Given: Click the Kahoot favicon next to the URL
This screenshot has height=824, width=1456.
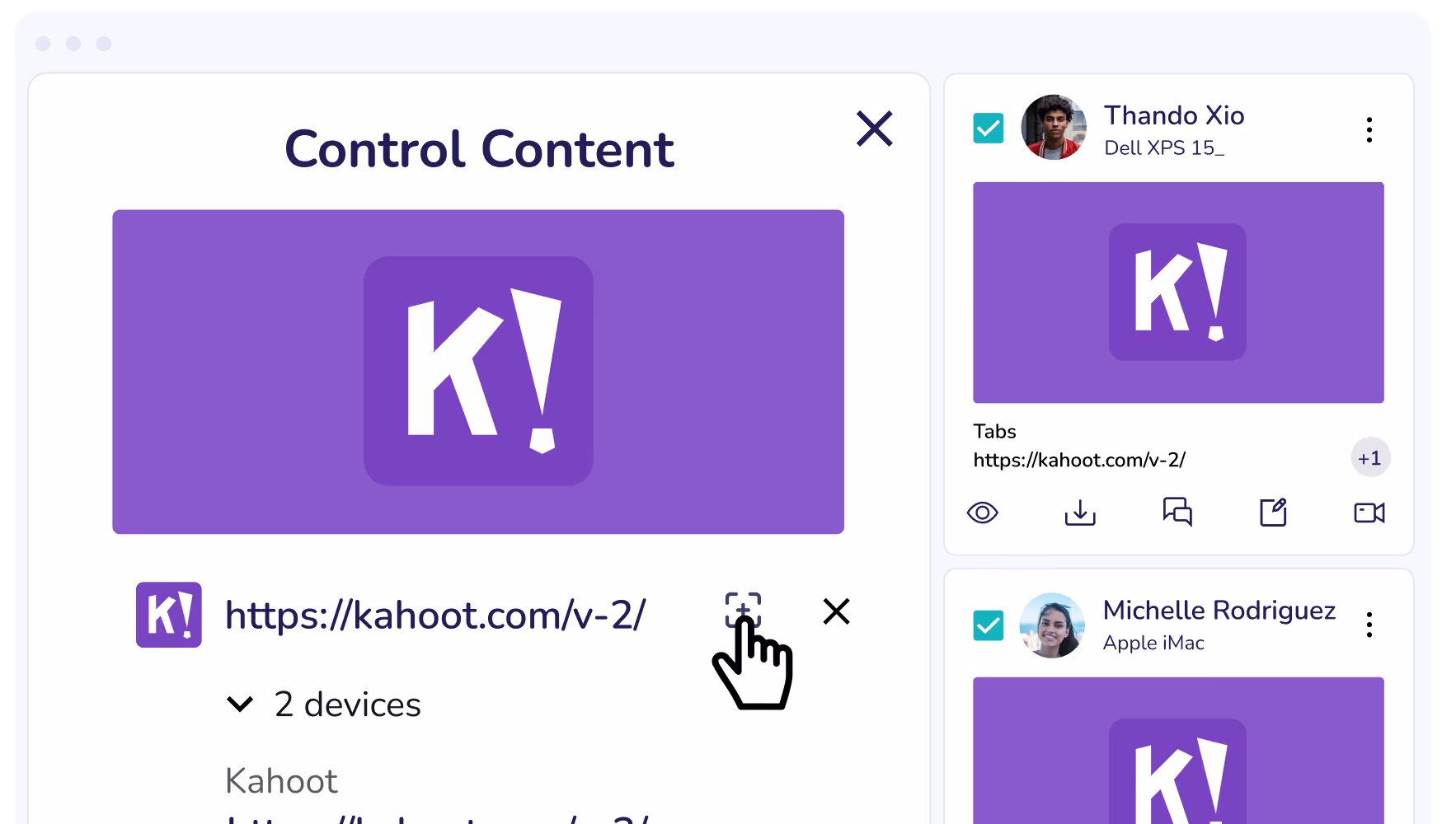Looking at the screenshot, I should [169, 615].
